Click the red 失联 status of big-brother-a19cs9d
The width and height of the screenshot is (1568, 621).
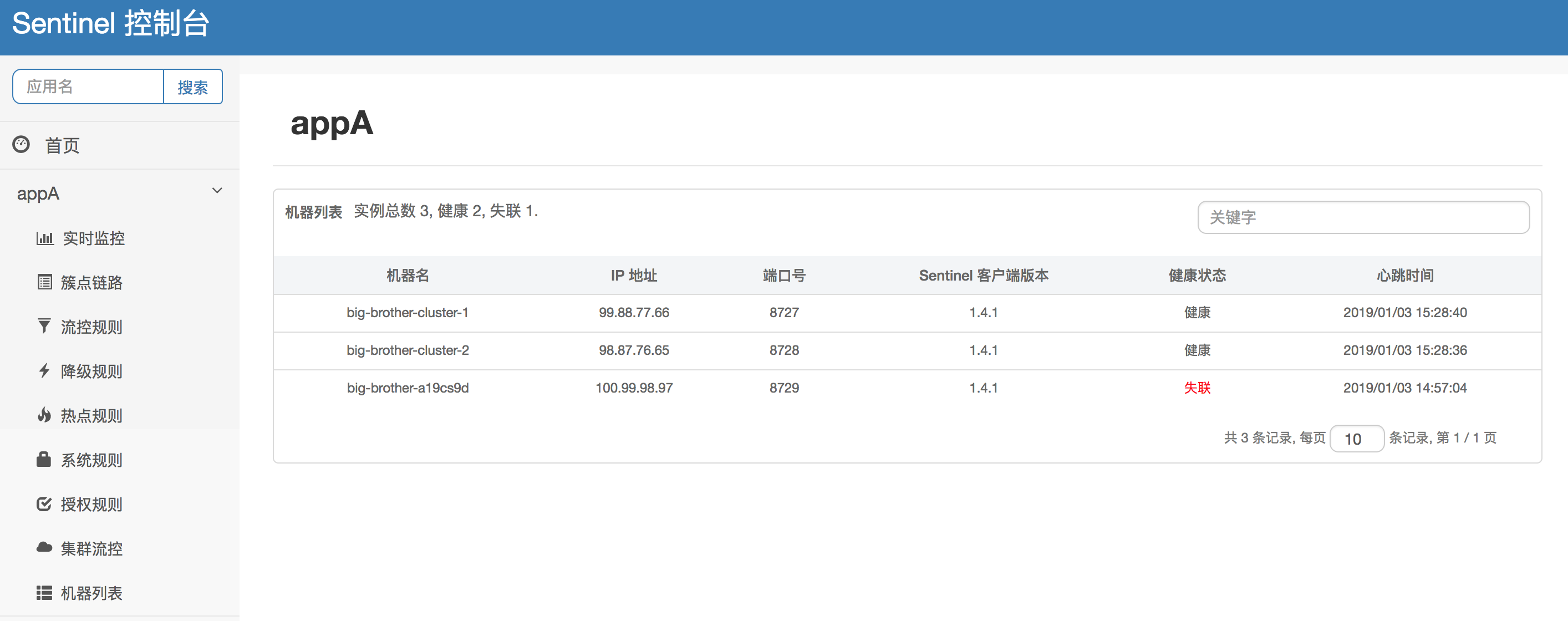click(x=1197, y=388)
